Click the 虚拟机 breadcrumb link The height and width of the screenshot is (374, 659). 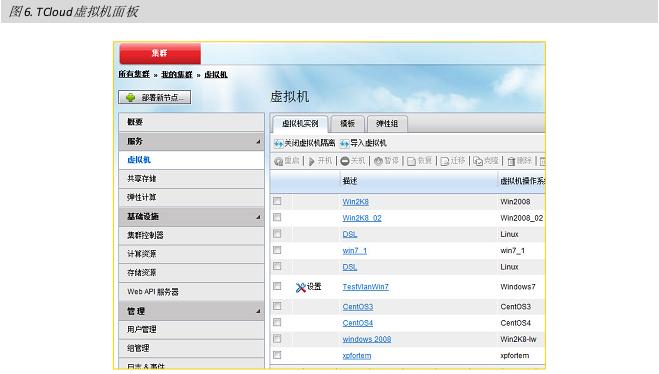tap(216, 74)
